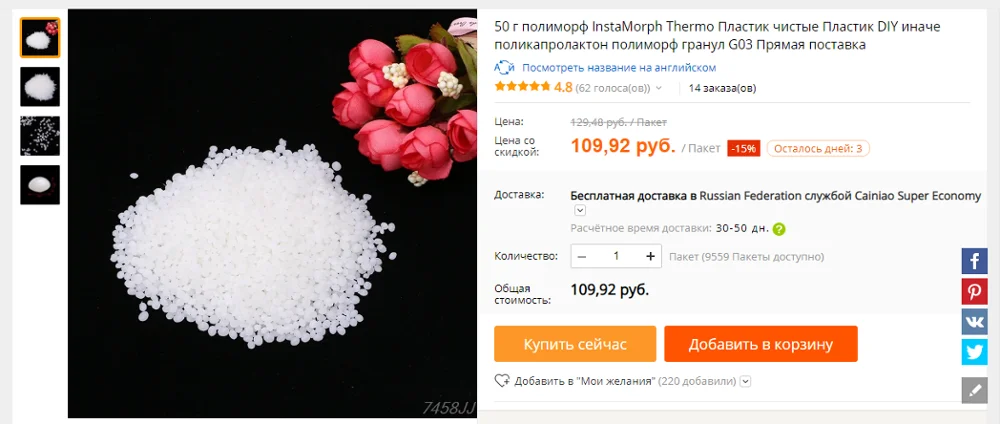Select third thumbnail of scattered granules
The image size is (1000, 424).
pyautogui.click(x=40, y=136)
